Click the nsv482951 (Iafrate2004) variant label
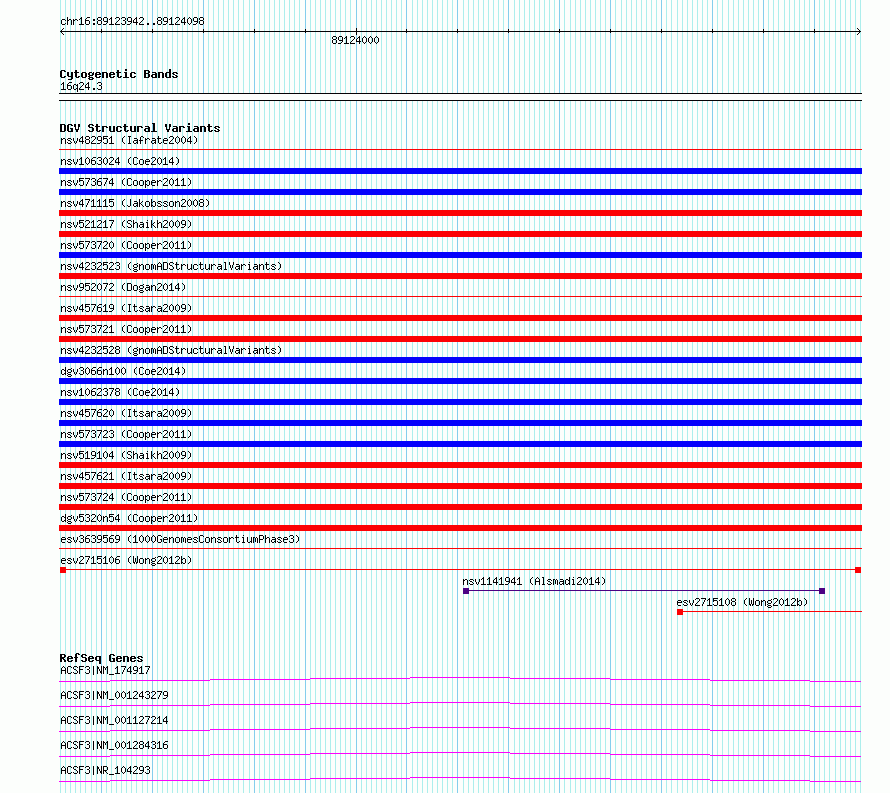Screen dimensions: 890x793 coord(129,140)
